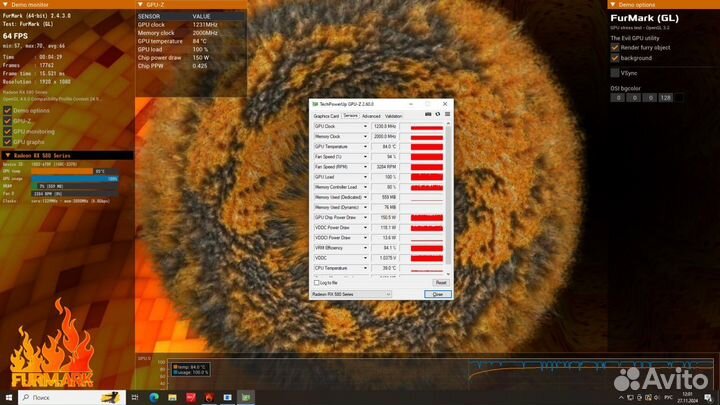The width and height of the screenshot is (720, 405).
Task: Open the Fan Speed (RPM) sensor dropdown
Action: tap(365, 167)
